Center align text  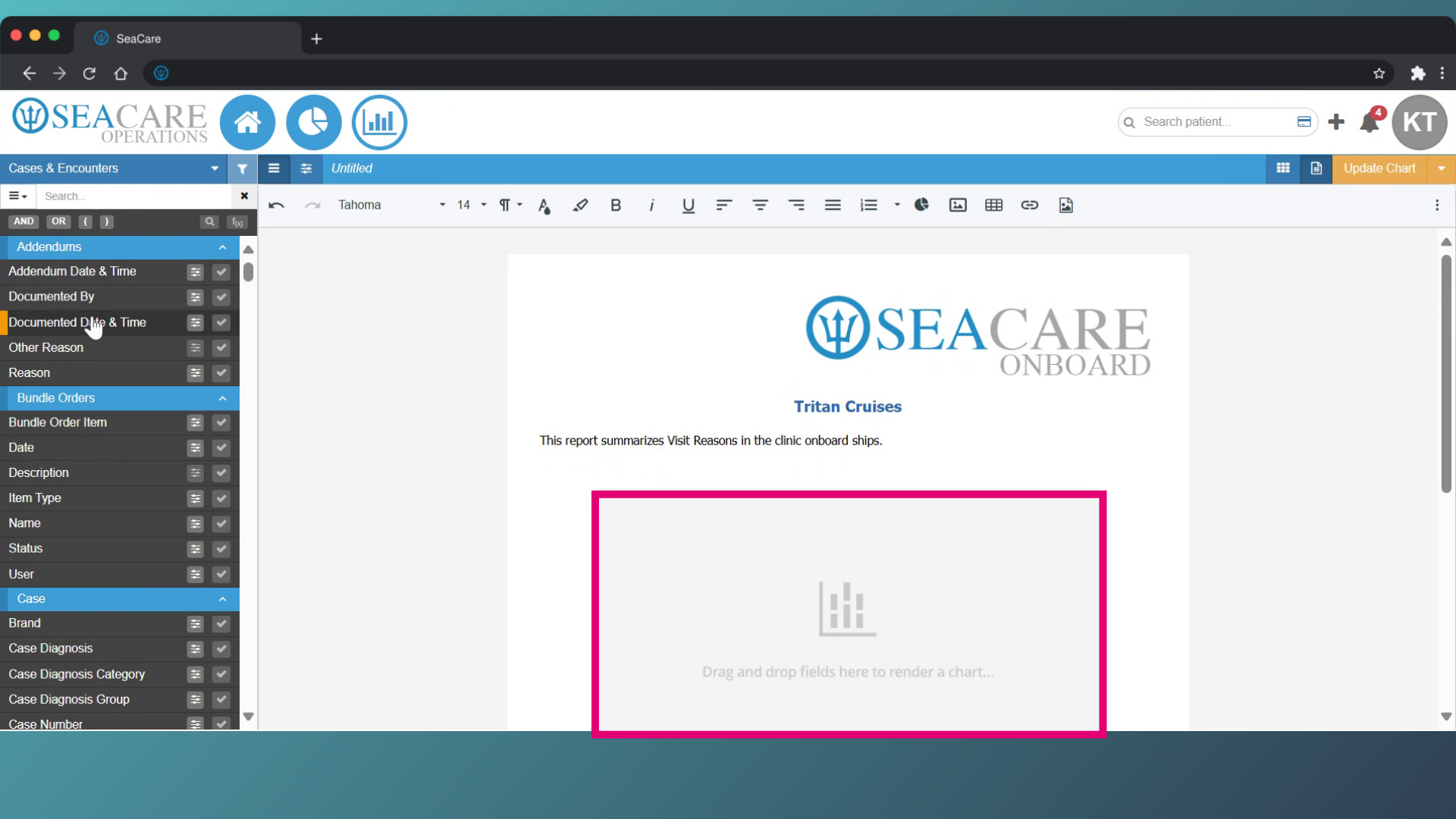760,205
